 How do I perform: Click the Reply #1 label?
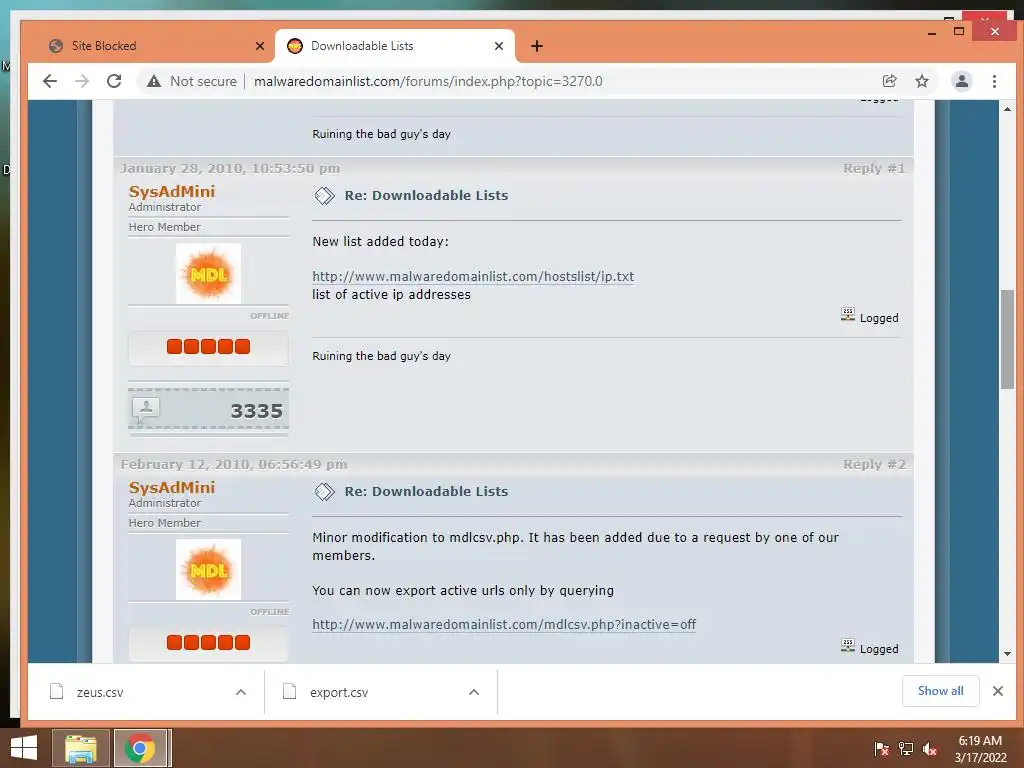[x=874, y=168]
